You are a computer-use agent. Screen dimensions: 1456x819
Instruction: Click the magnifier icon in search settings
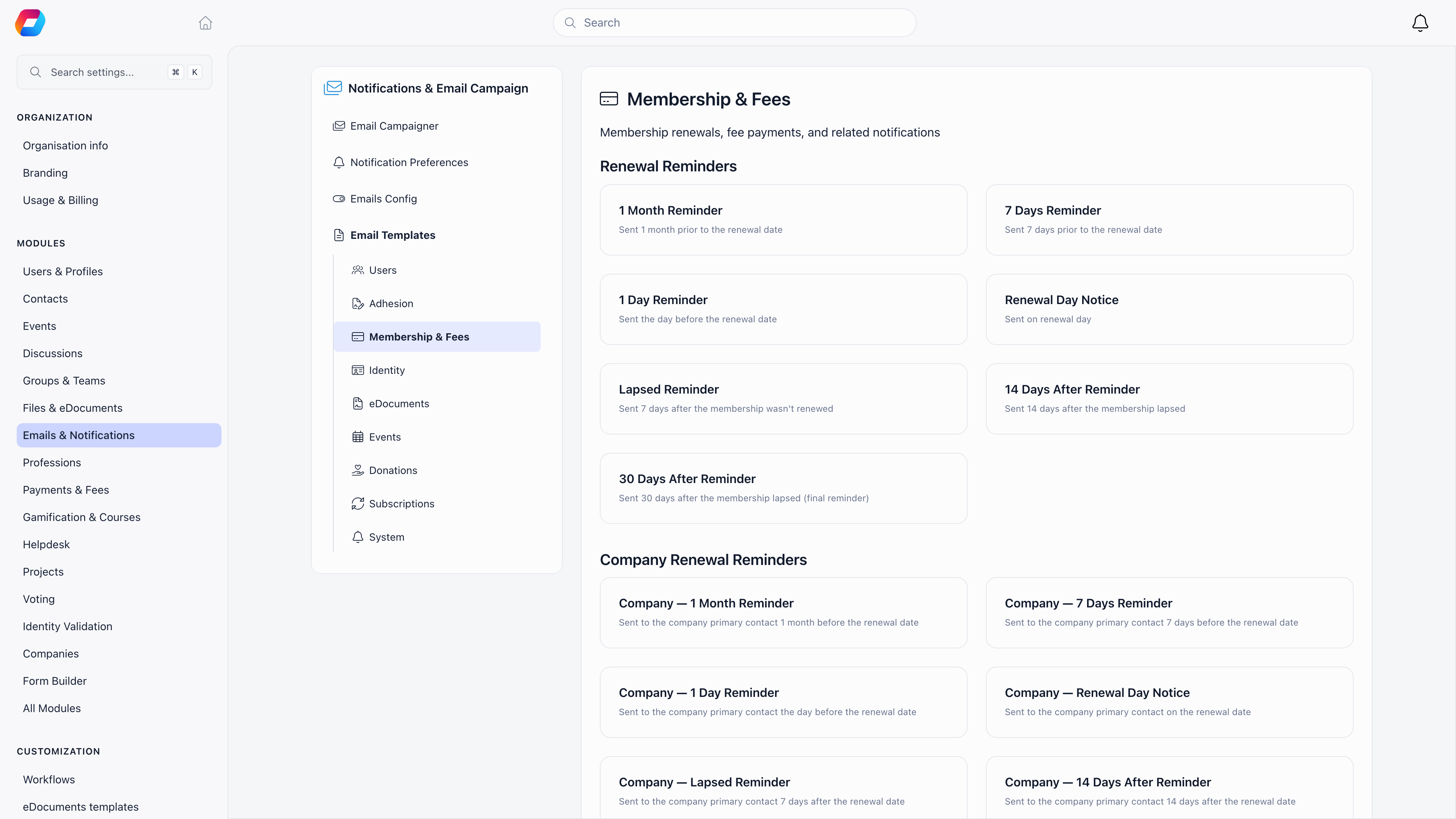pyautogui.click(x=36, y=72)
